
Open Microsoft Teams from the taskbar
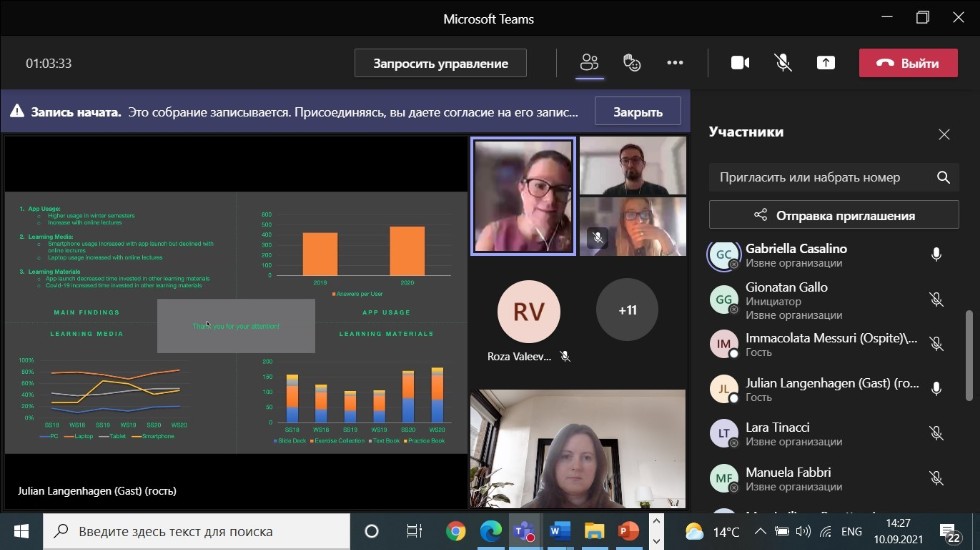coord(524,531)
